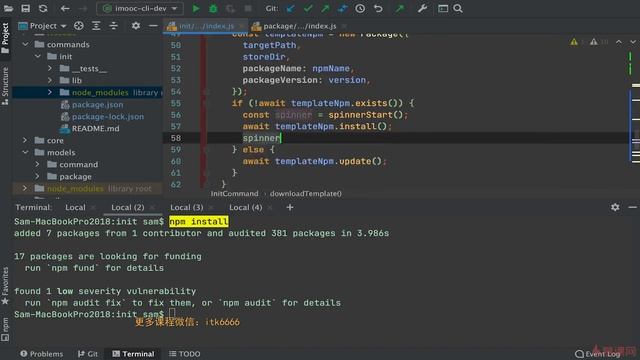Open the Favorites tool window side tab

(5, 286)
